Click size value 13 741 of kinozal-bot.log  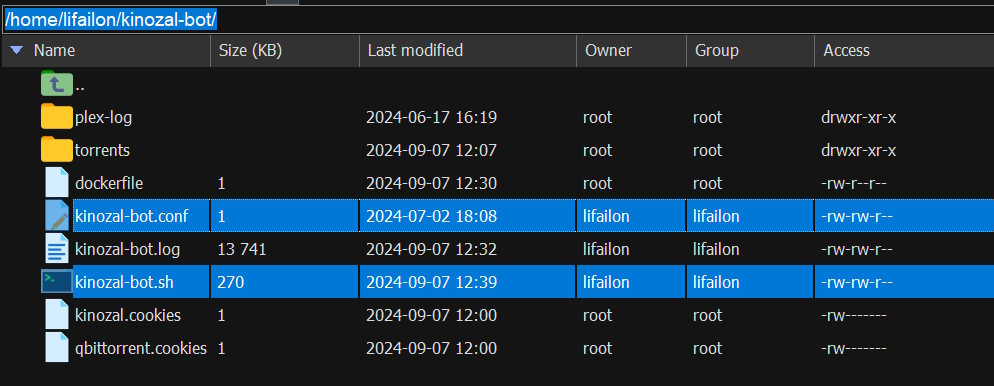(x=242, y=249)
